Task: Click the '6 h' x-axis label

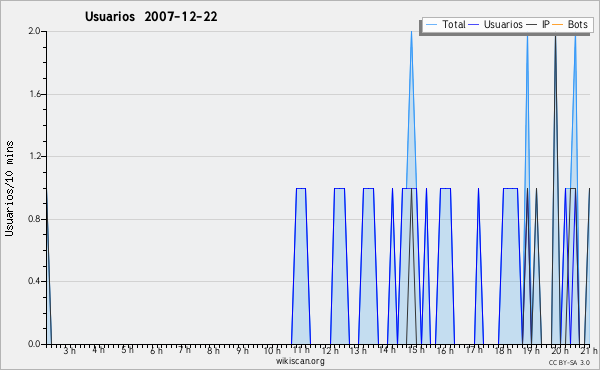Action: tap(156, 351)
